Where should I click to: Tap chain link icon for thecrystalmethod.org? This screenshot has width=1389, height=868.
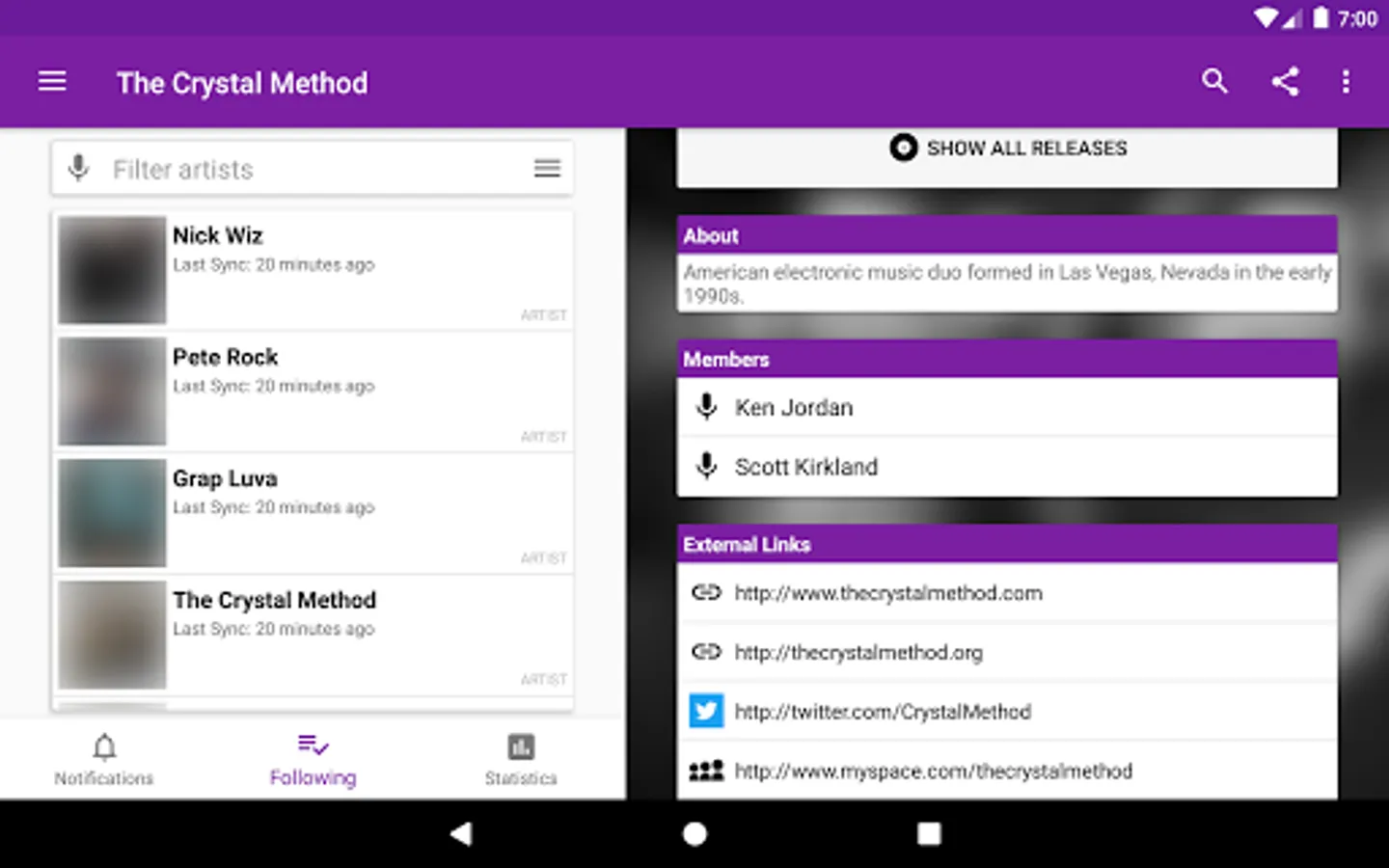coord(706,652)
